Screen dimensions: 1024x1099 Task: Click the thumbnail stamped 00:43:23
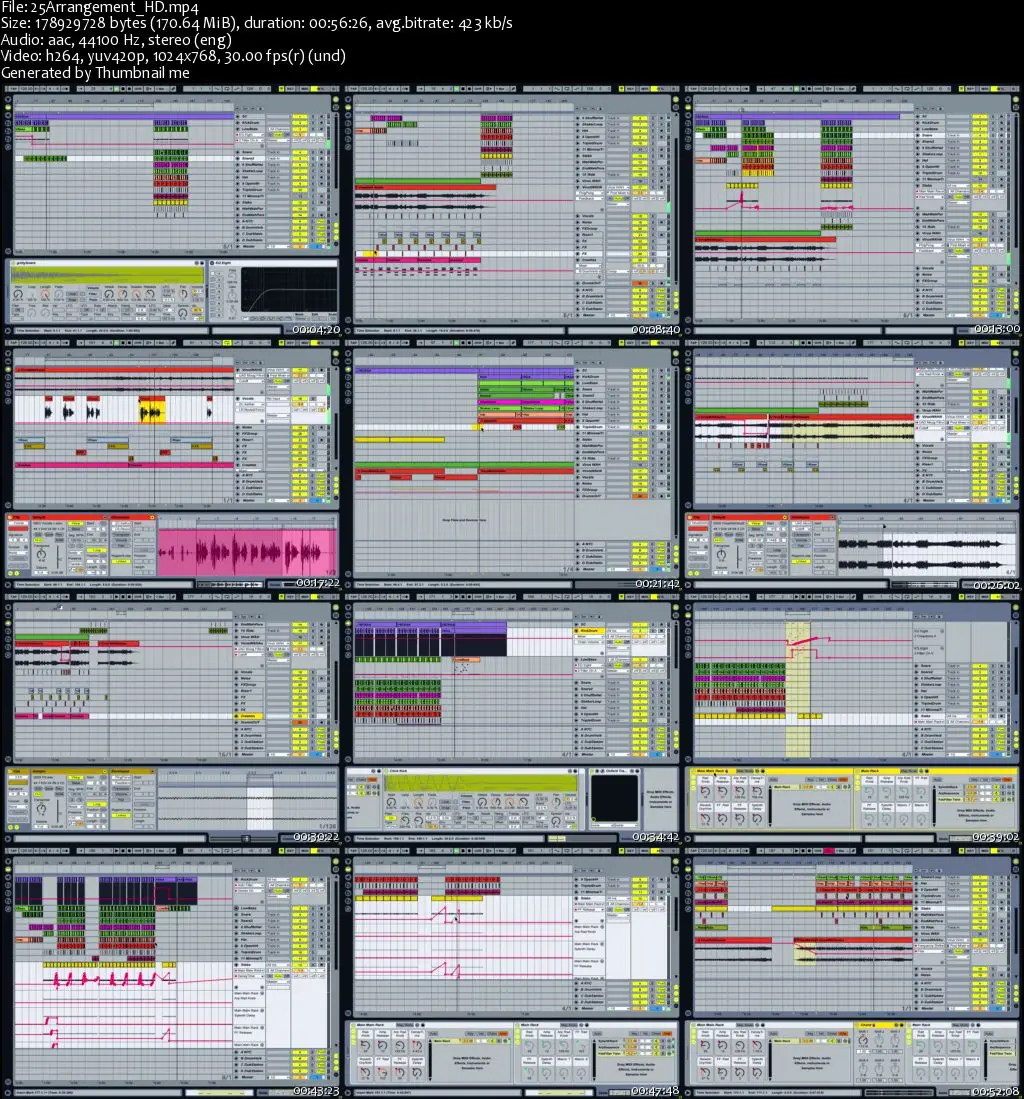tap(172, 972)
